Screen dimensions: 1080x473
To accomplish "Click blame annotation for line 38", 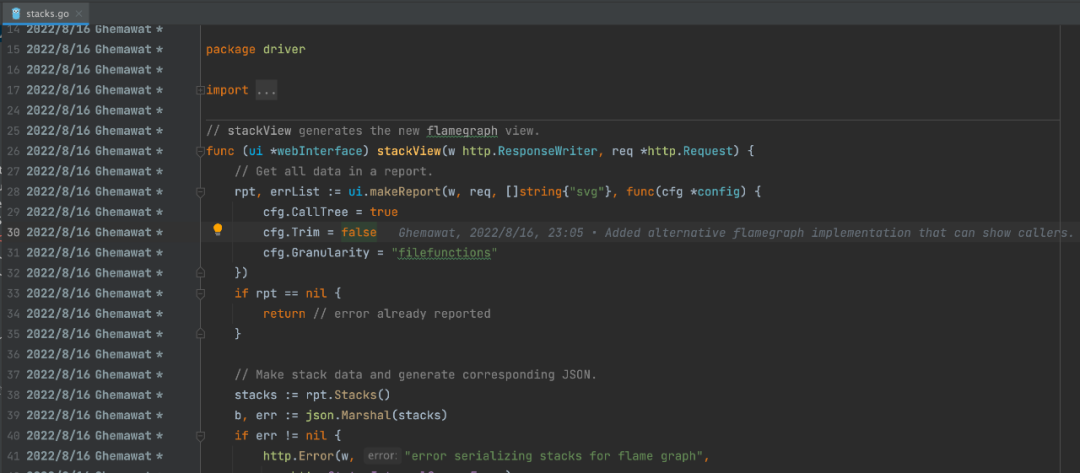I will 94,395.
